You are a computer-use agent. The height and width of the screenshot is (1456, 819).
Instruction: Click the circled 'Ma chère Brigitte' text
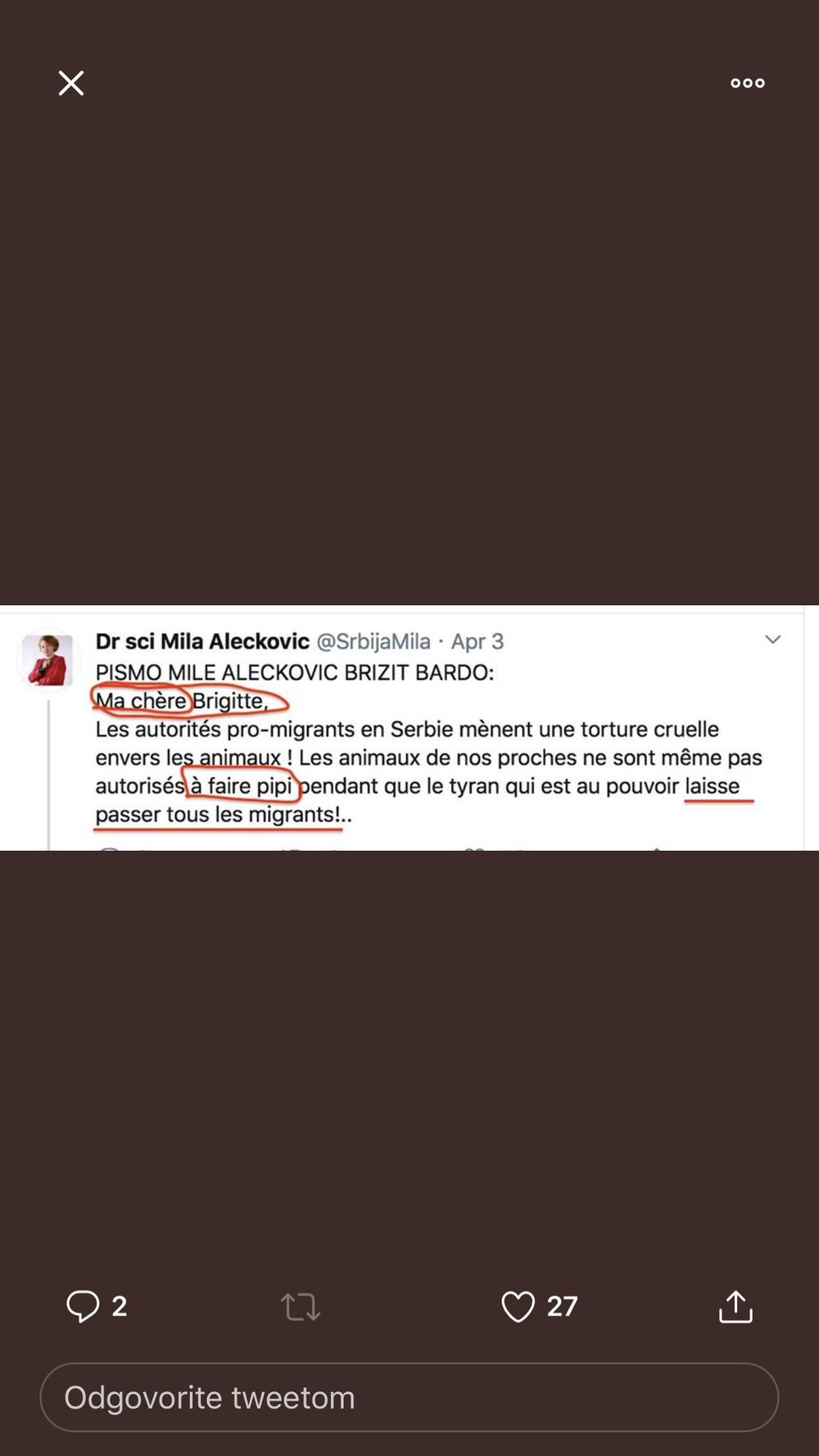tap(182, 701)
